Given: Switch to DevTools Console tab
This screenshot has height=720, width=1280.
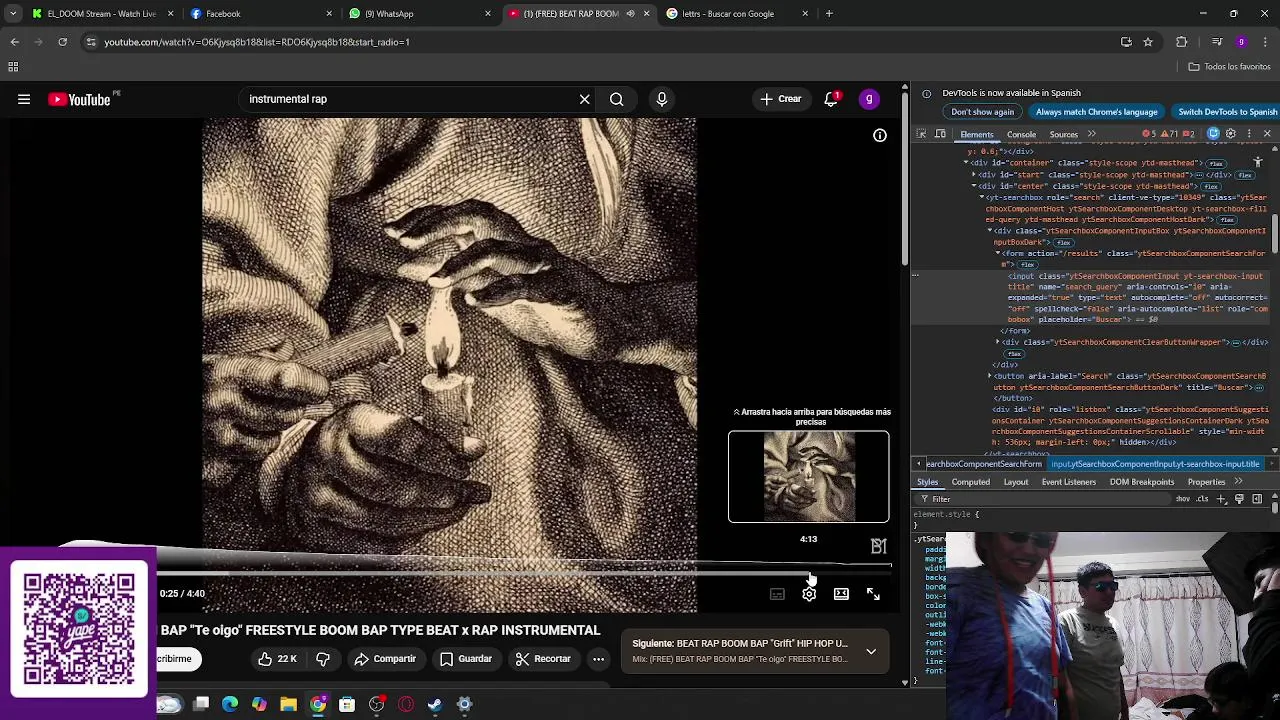Looking at the screenshot, I should point(1021,135).
